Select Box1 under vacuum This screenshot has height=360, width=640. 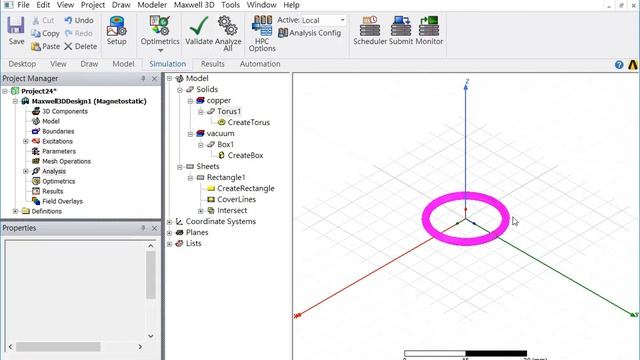click(x=225, y=144)
